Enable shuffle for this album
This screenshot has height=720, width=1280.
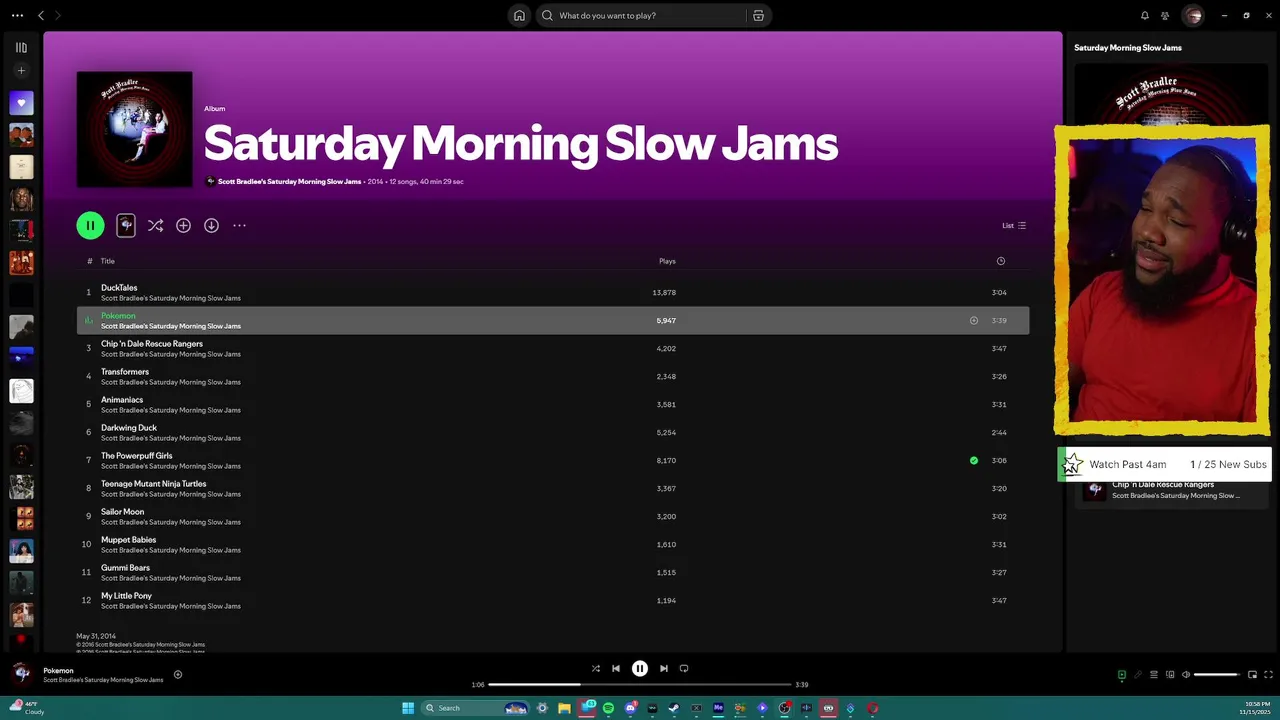point(155,225)
